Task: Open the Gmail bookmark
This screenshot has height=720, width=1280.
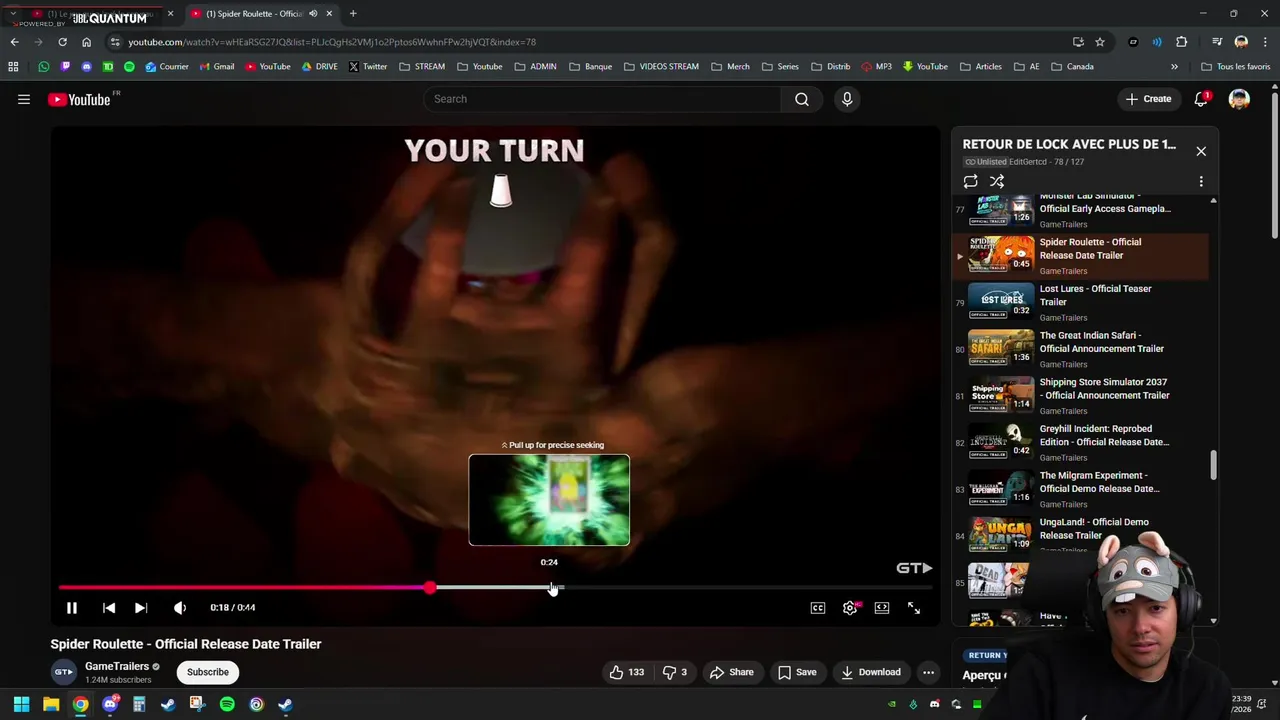Action: coord(216,67)
